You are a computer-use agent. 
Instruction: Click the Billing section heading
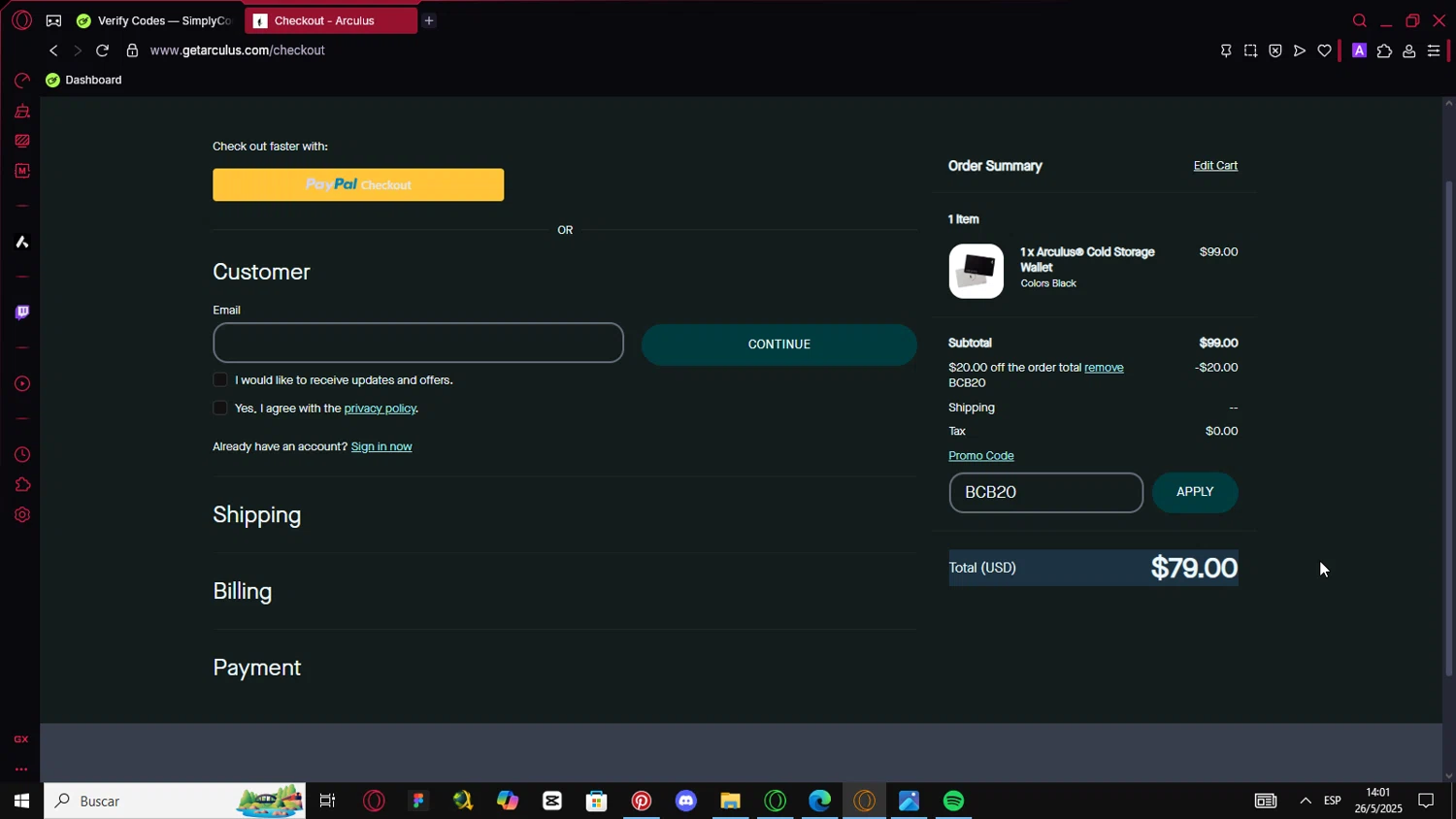243,591
